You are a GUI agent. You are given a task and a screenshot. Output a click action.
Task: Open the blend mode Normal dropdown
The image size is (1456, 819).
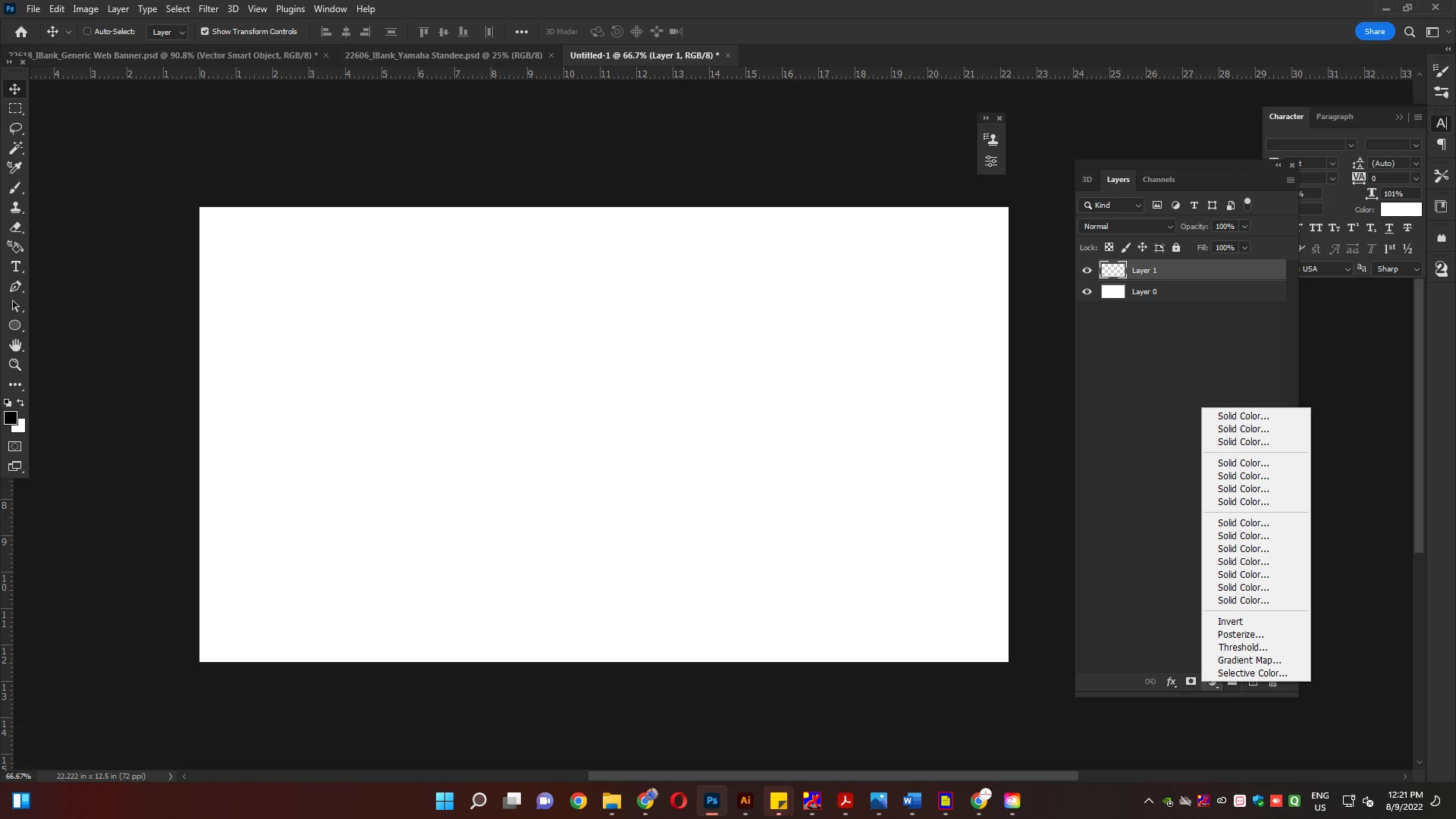(x=1127, y=227)
